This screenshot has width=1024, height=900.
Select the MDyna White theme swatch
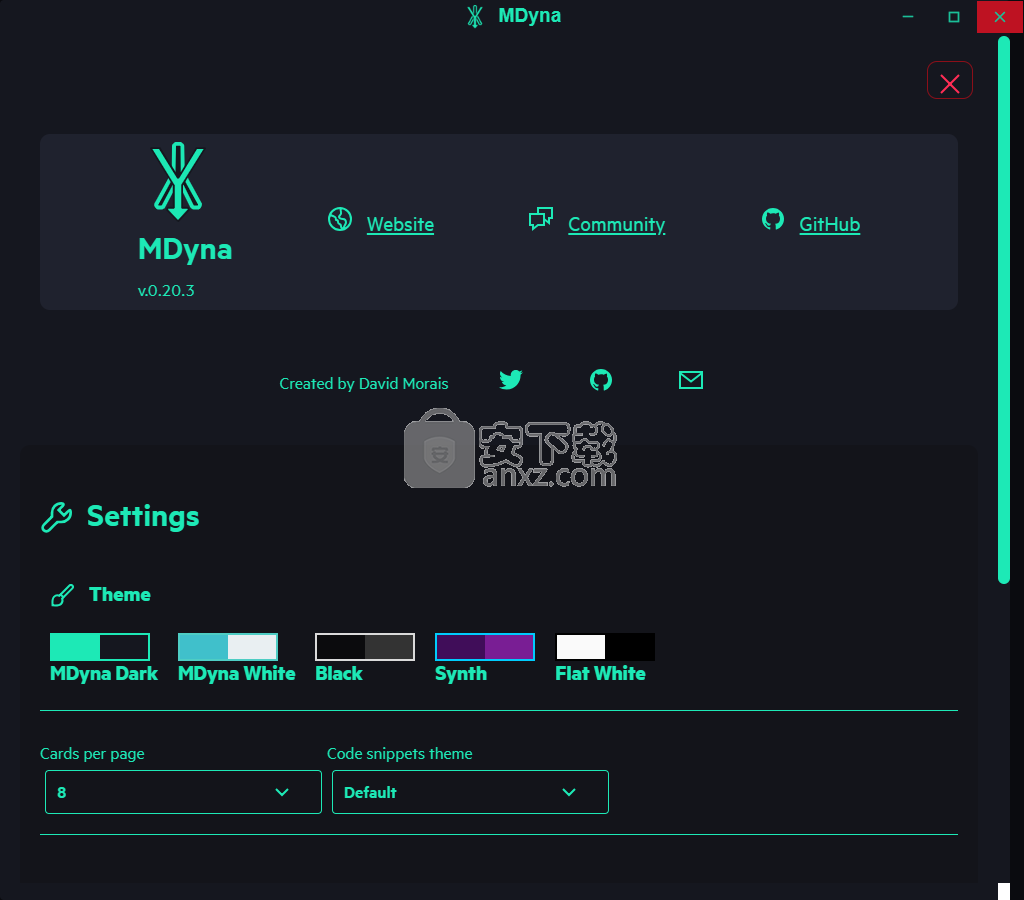tap(228, 647)
